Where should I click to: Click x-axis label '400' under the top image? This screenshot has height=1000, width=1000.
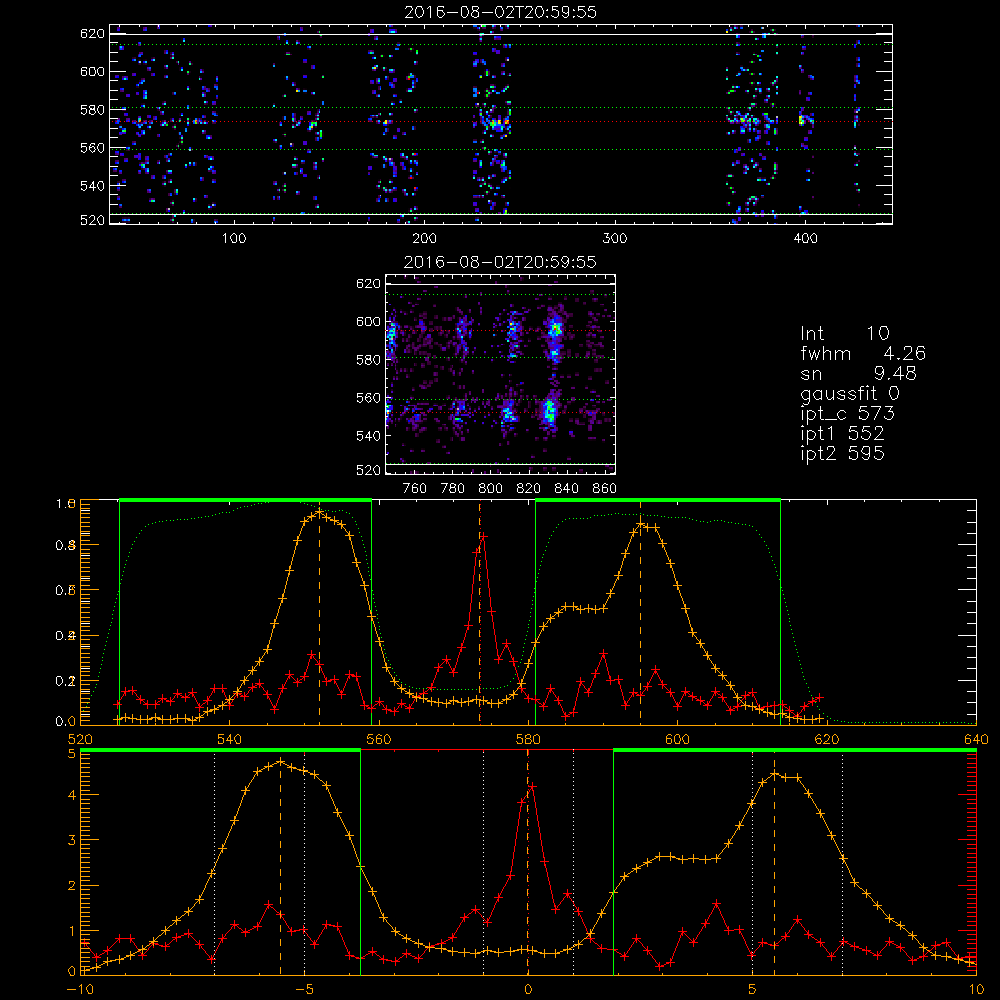805,239
